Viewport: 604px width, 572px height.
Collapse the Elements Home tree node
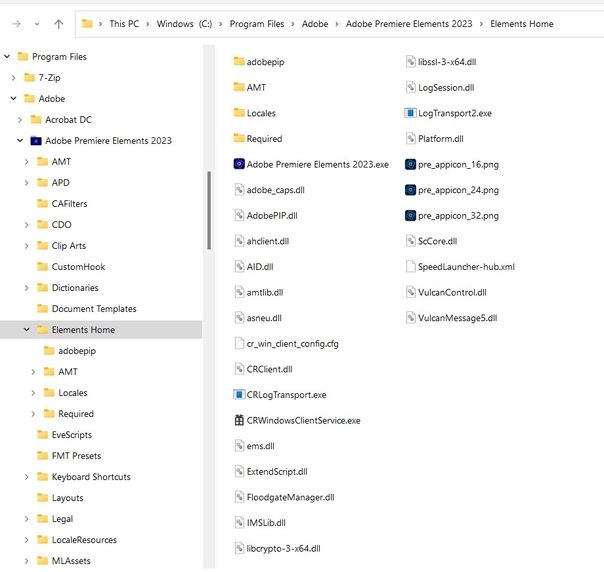click(x=27, y=330)
